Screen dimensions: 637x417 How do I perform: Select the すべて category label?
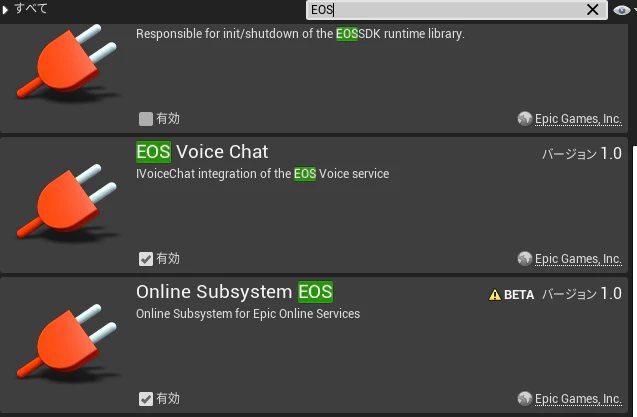(x=31, y=8)
